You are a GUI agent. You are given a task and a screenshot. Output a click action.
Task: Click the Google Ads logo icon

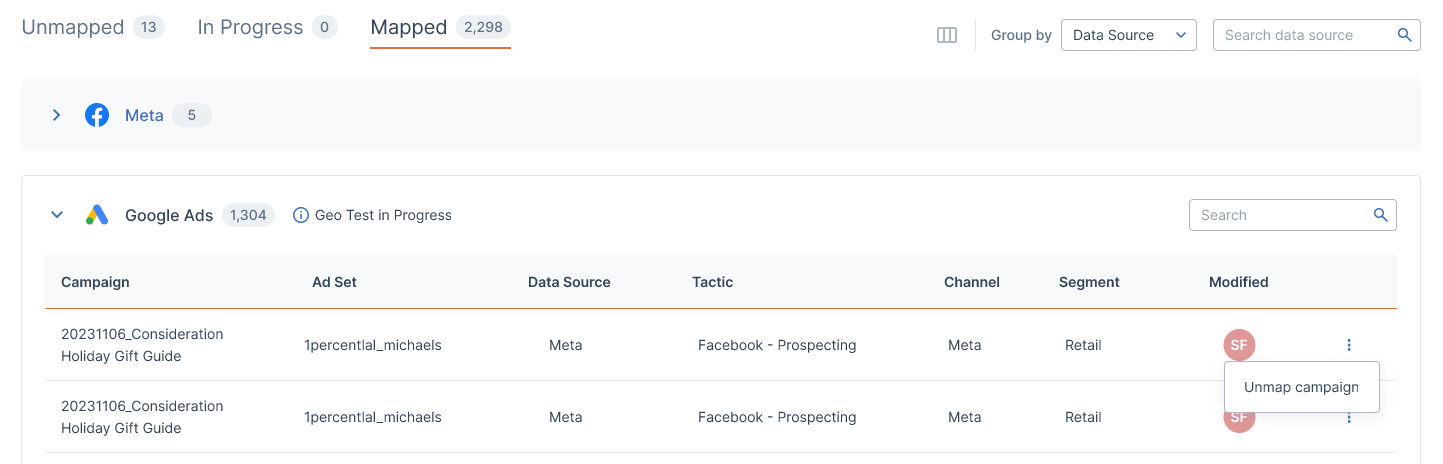[97, 215]
